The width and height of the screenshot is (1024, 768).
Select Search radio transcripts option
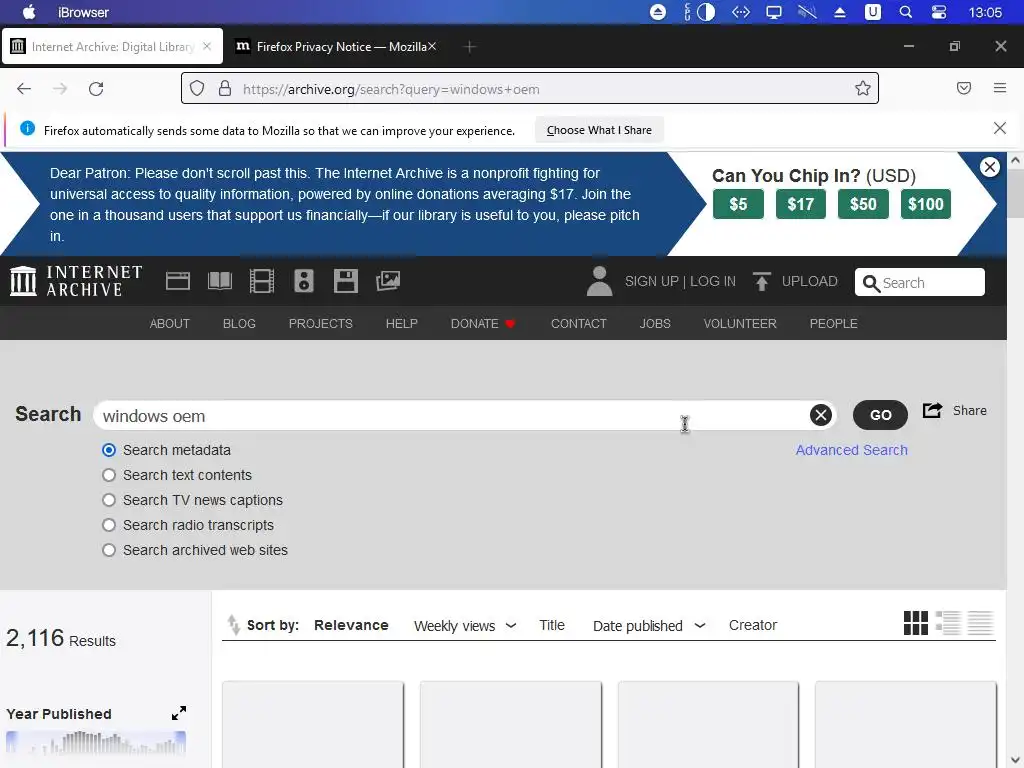(x=109, y=525)
